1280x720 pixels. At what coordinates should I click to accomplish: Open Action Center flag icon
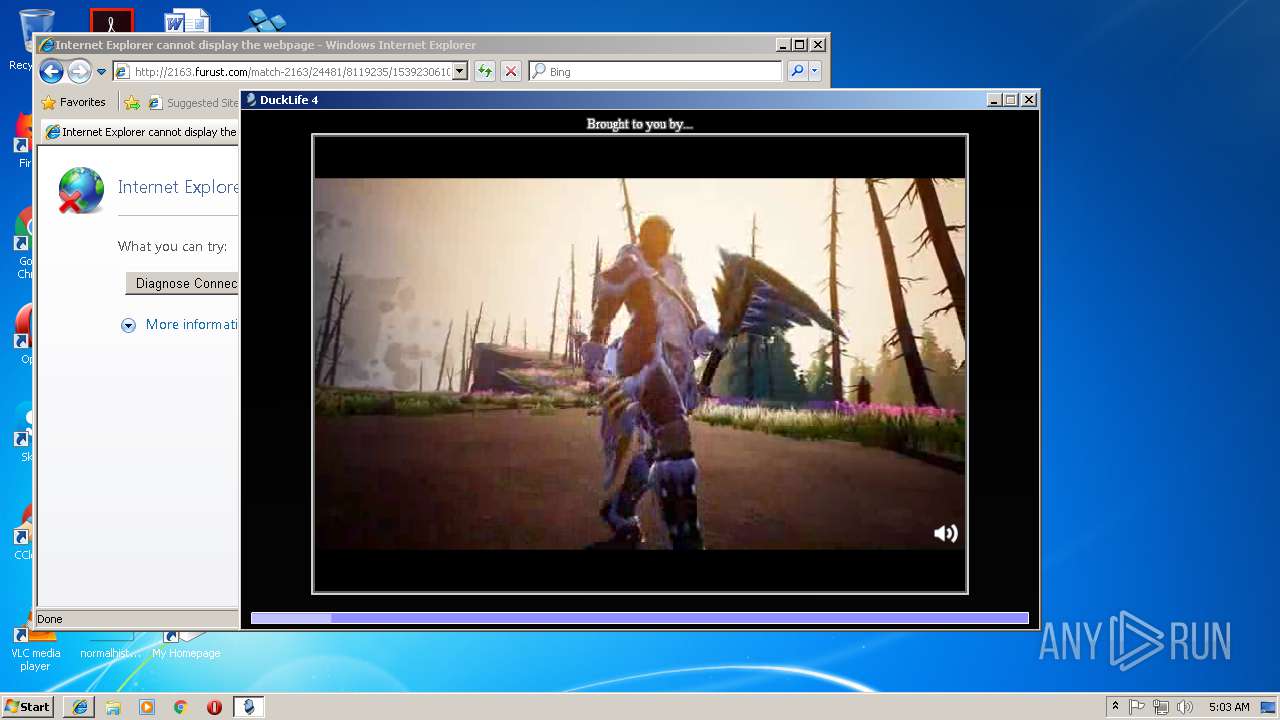[1137, 707]
